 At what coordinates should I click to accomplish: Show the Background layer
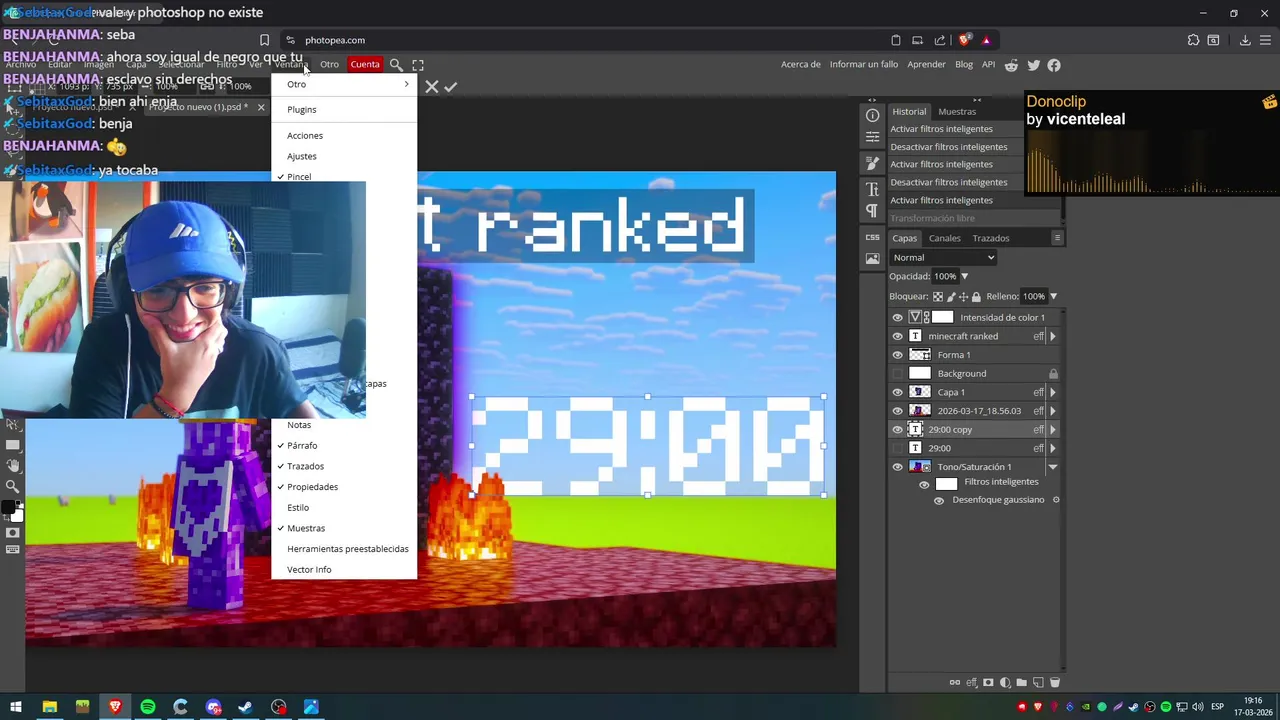coord(897,373)
